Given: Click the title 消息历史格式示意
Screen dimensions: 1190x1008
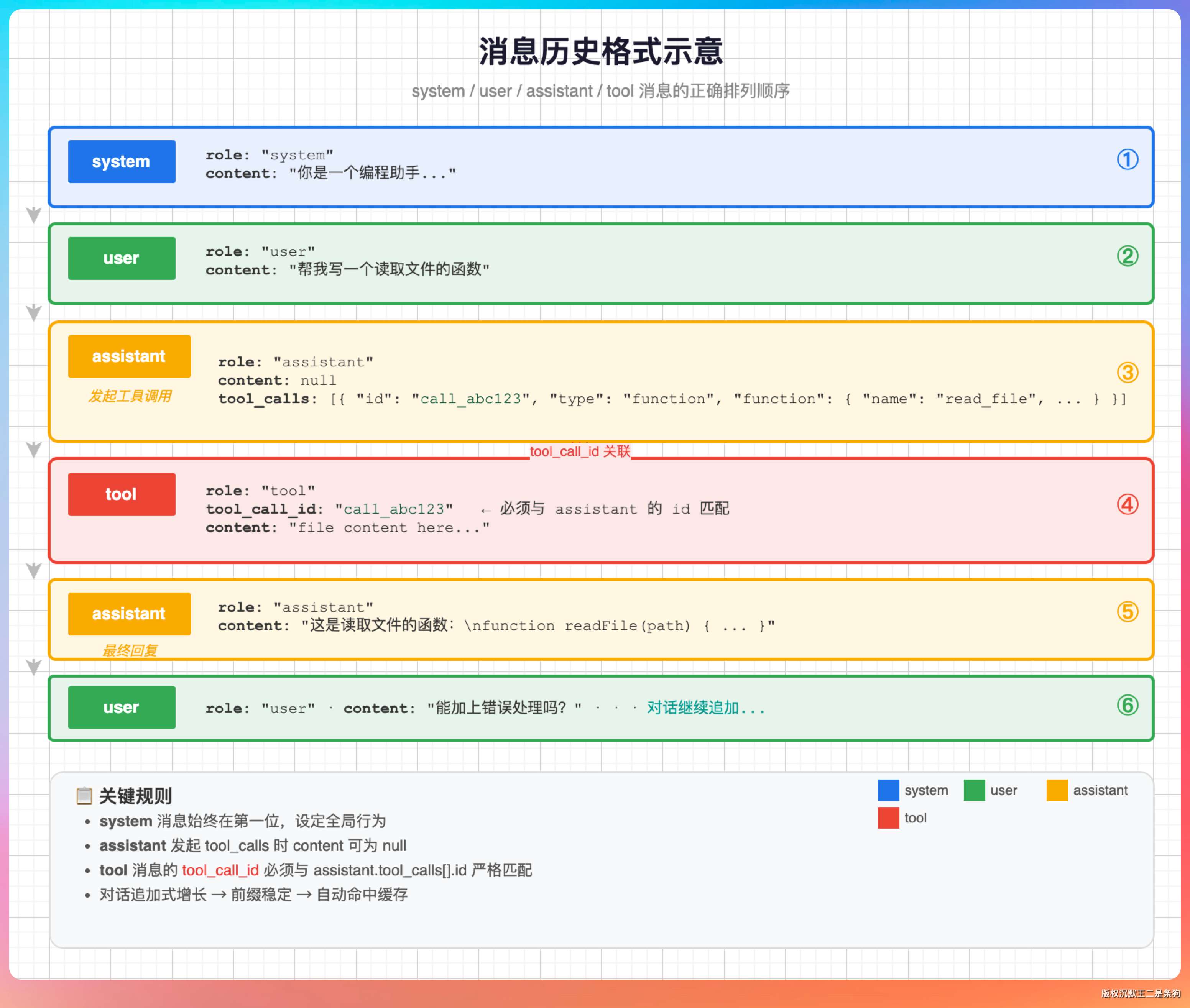Looking at the screenshot, I should pyautogui.click(x=601, y=51).
